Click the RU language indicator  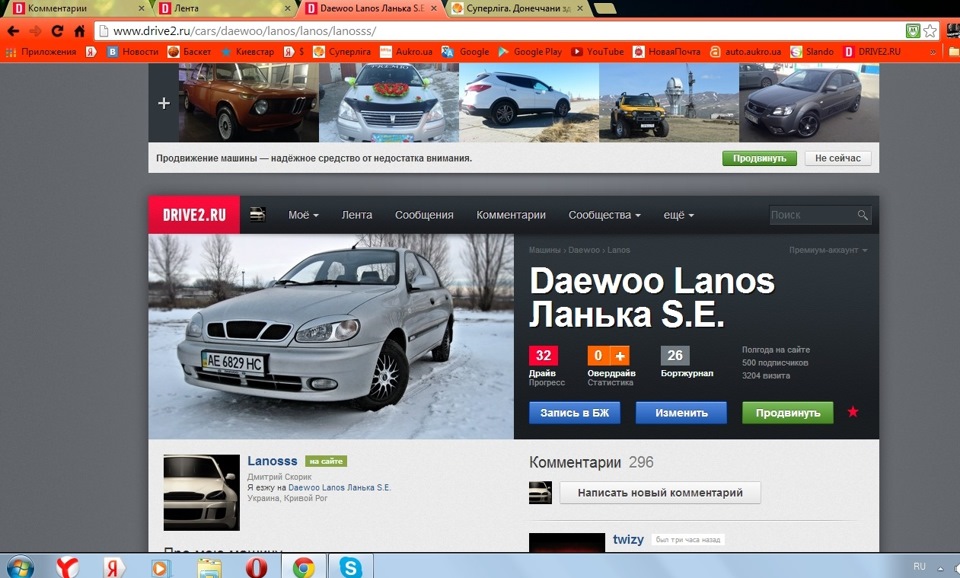919,566
